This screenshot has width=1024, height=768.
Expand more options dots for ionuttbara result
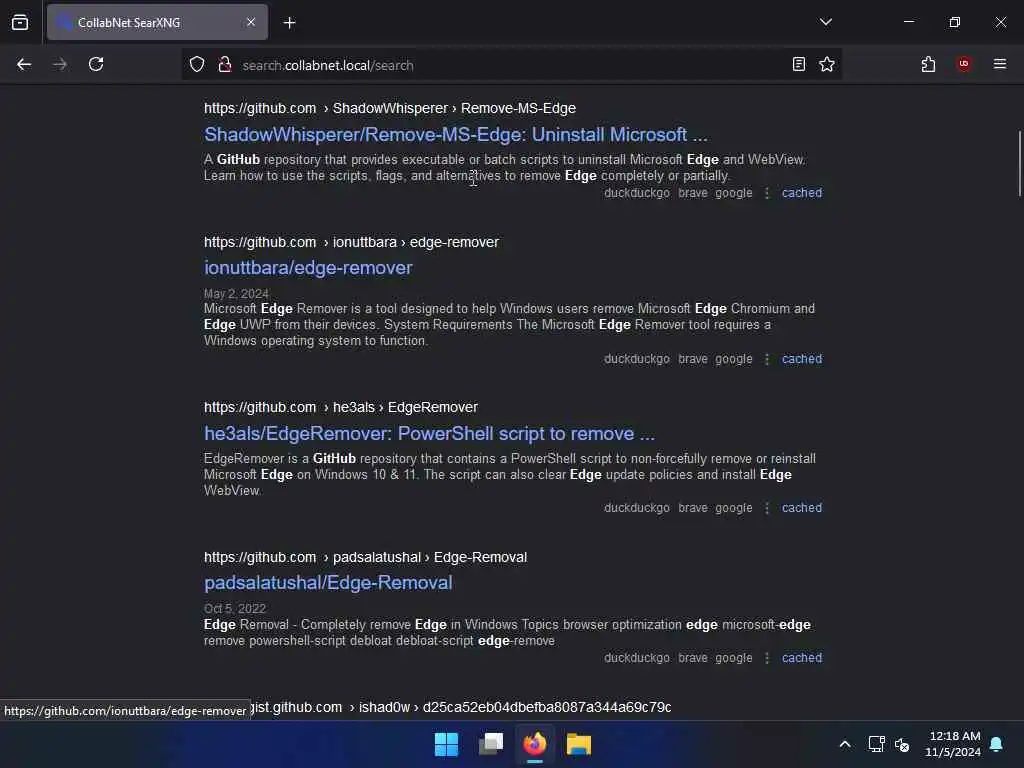[x=767, y=359]
